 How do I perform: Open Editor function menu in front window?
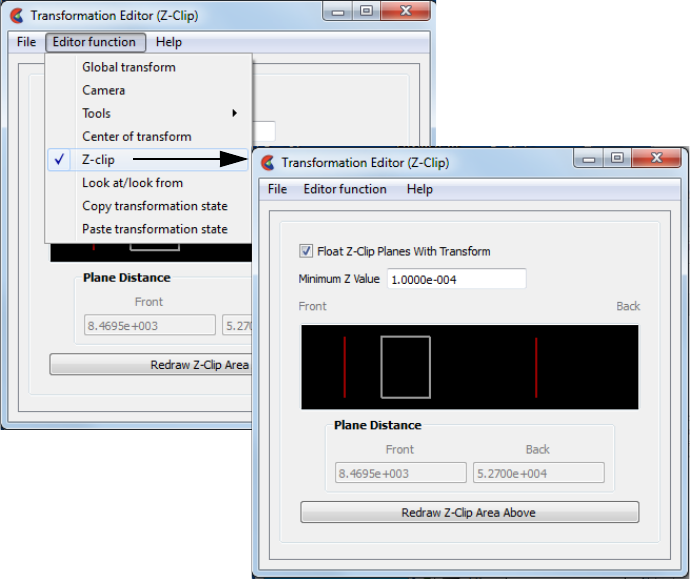tap(345, 189)
